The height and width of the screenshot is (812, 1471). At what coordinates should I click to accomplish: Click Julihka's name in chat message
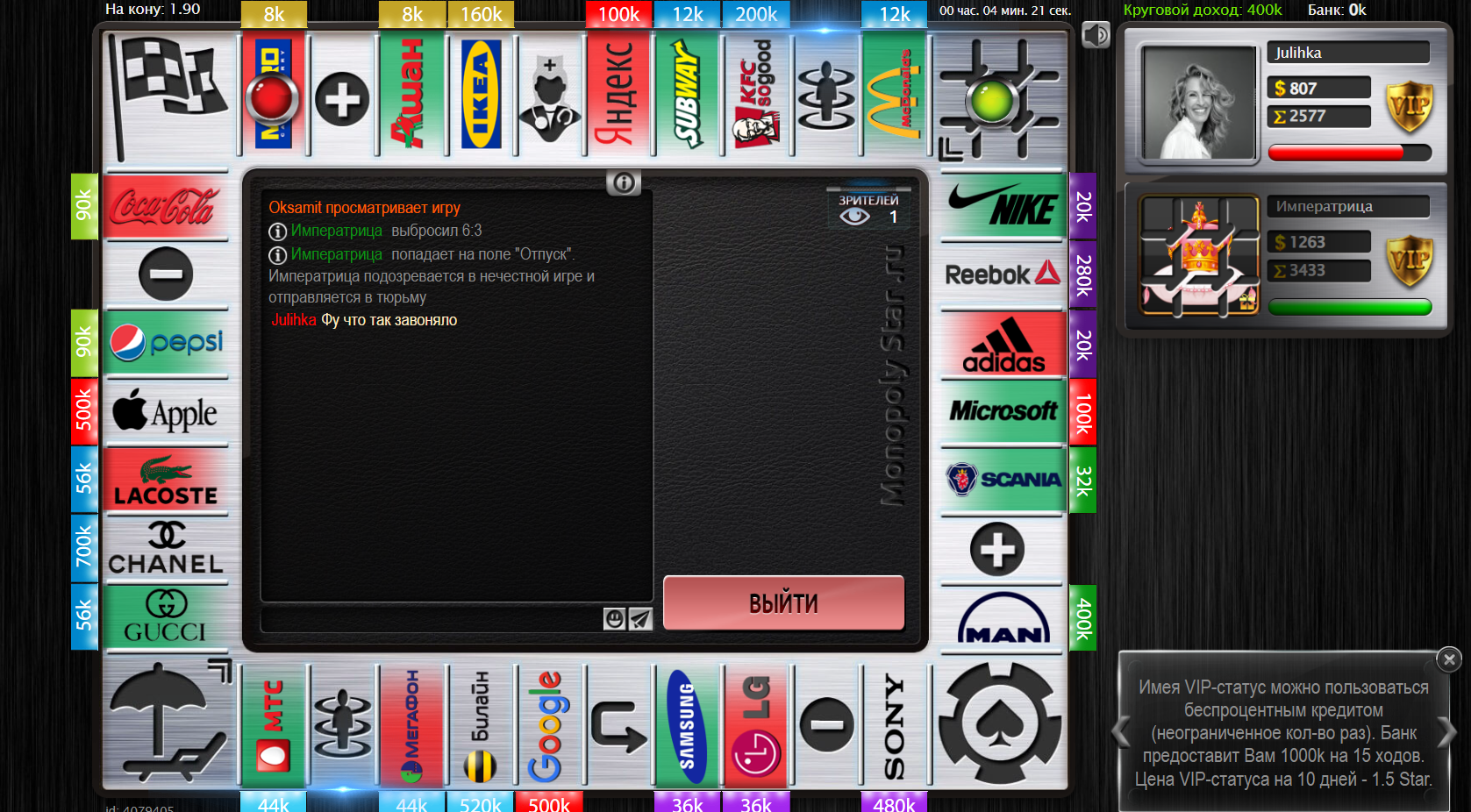pyautogui.click(x=293, y=320)
